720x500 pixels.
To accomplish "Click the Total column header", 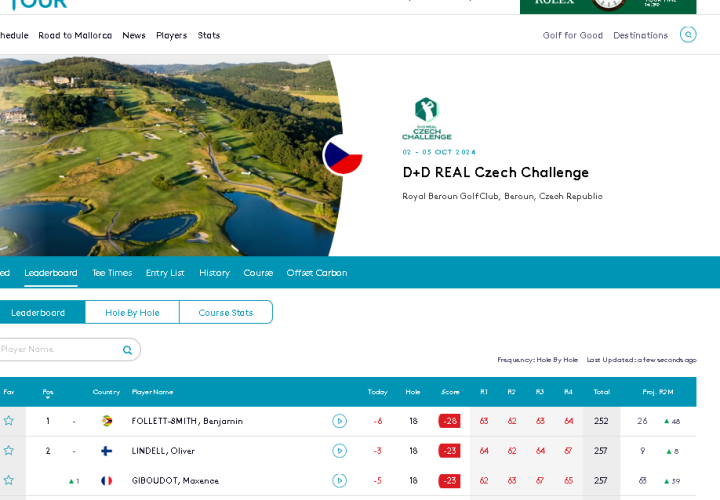I will [x=602, y=392].
